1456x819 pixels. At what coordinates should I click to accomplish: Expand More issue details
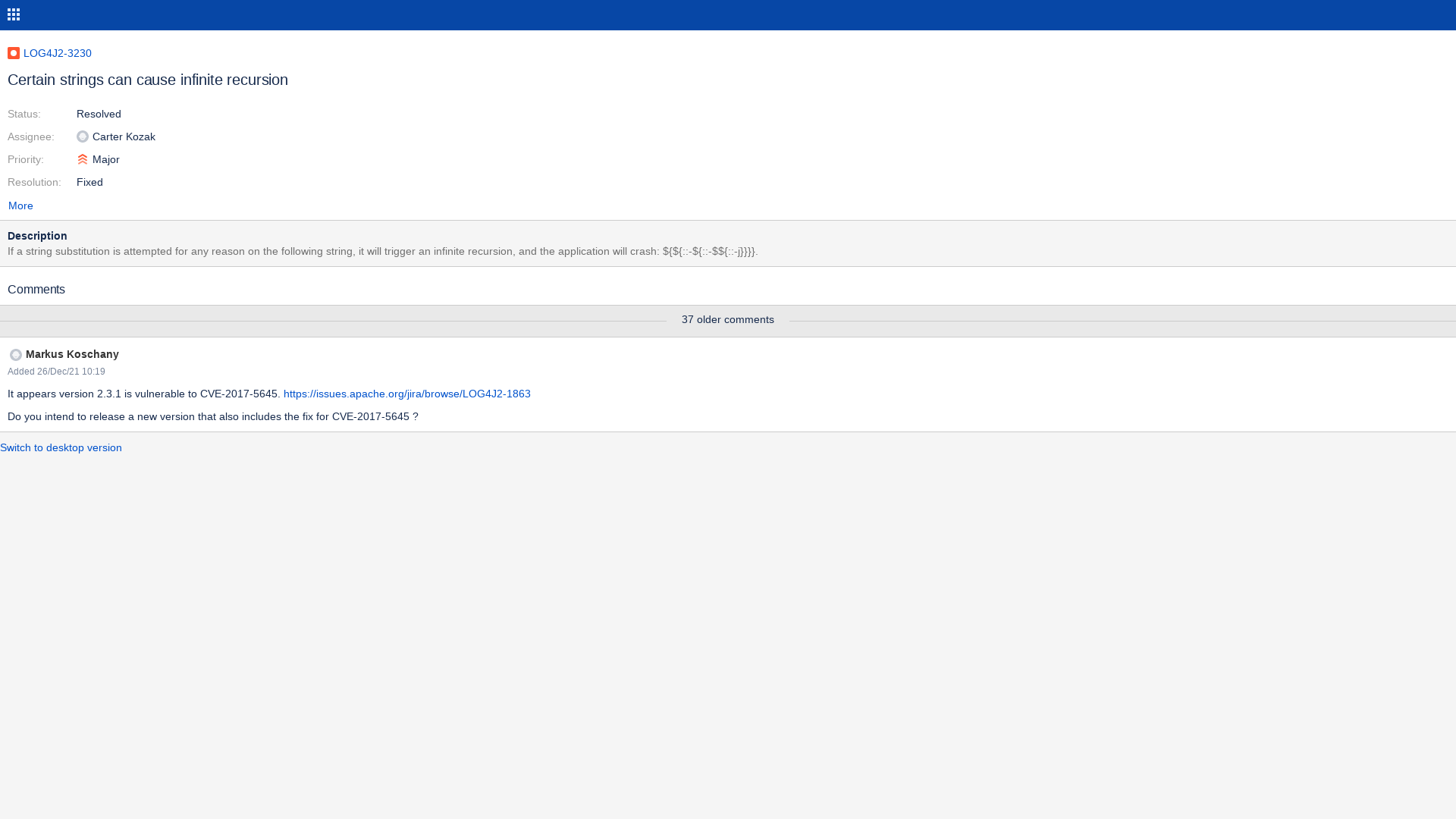tap(20, 206)
